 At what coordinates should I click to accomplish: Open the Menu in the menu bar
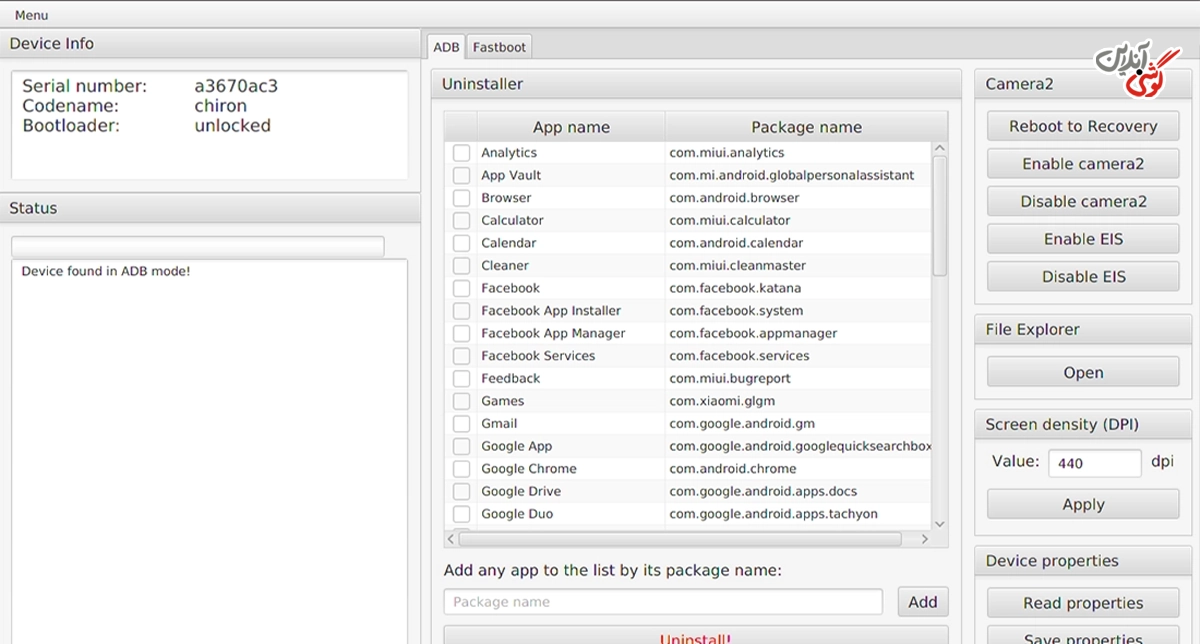click(31, 15)
